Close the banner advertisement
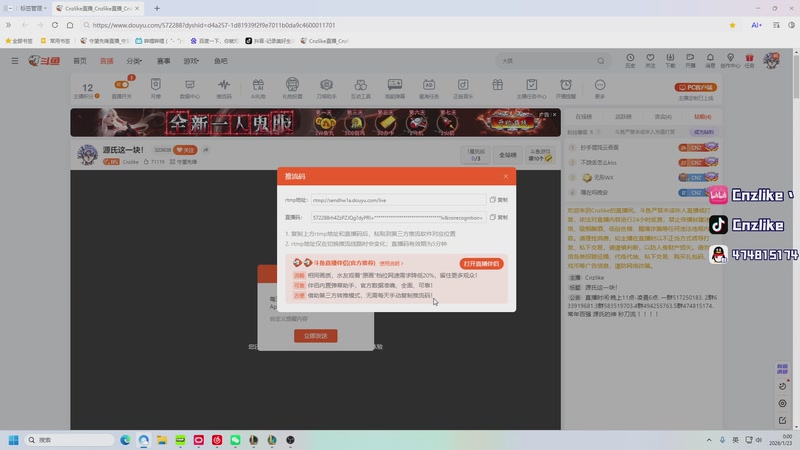This screenshot has width=800, height=450. (555, 114)
